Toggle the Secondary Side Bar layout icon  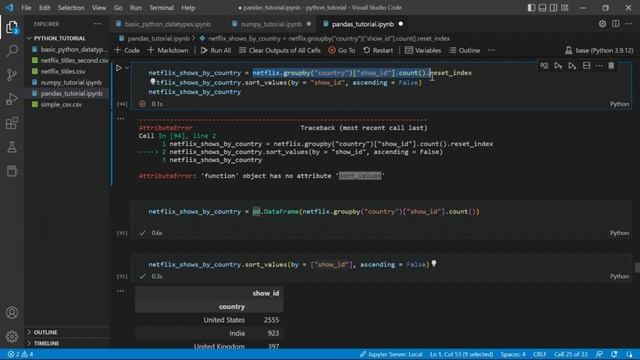pyautogui.click(x=553, y=8)
